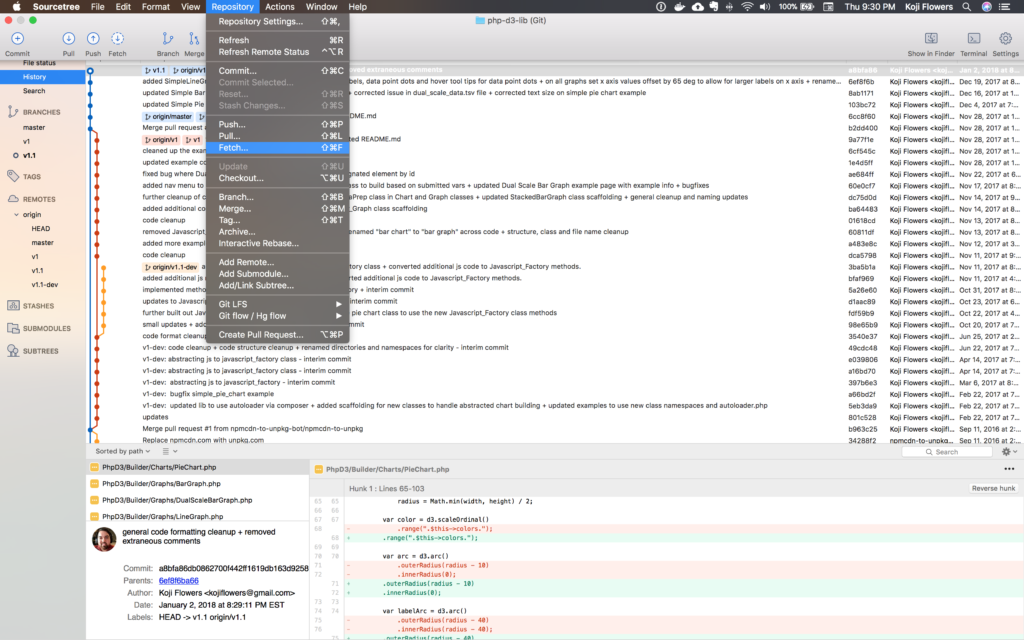Click the Reverse hunk button

click(x=993, y=488)
